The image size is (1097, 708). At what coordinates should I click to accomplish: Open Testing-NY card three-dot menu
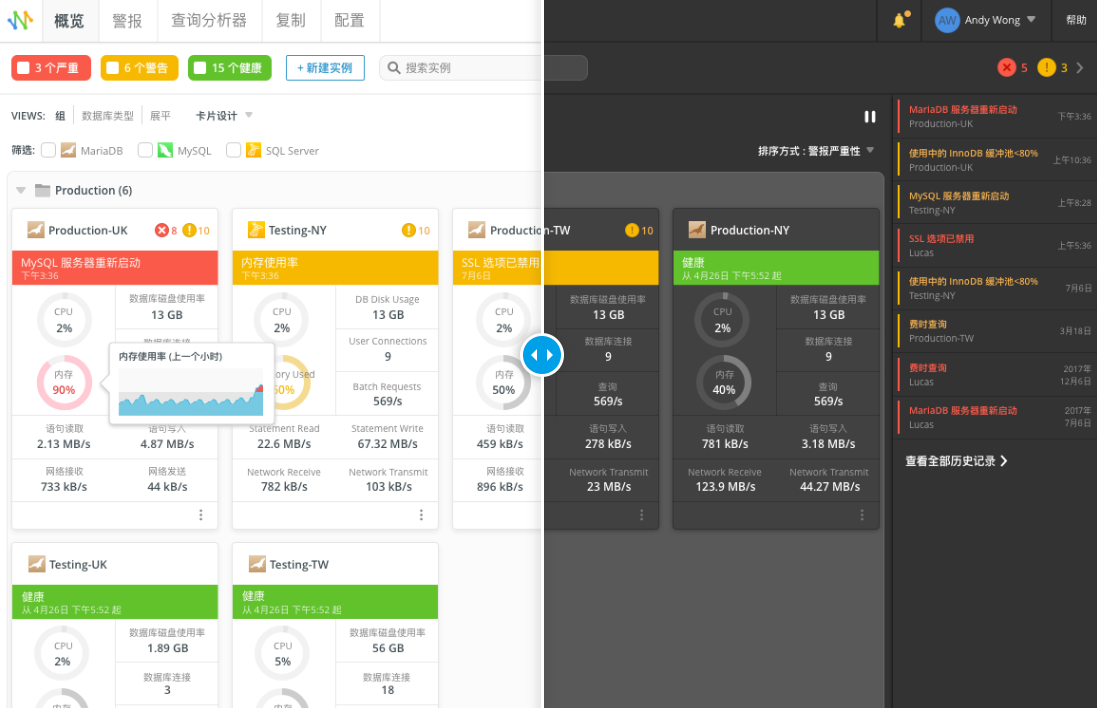[421, 515]
